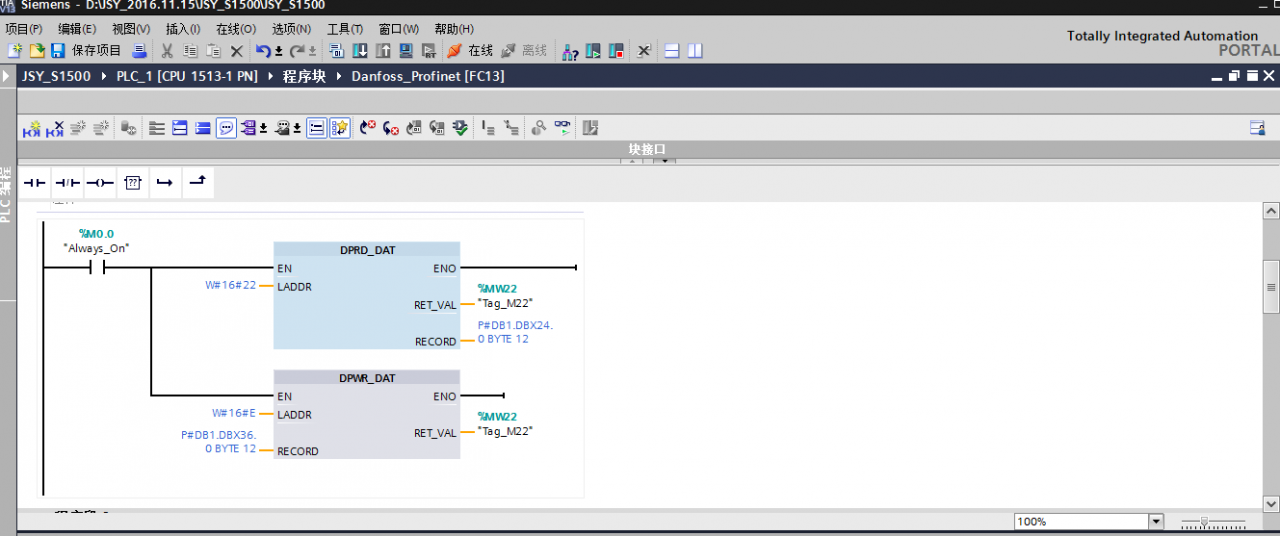Image resolution: width=1280 pixels, height=536 pixels.
Task: Open the 插入(I) menu
Action: click(x=183, y=29)
